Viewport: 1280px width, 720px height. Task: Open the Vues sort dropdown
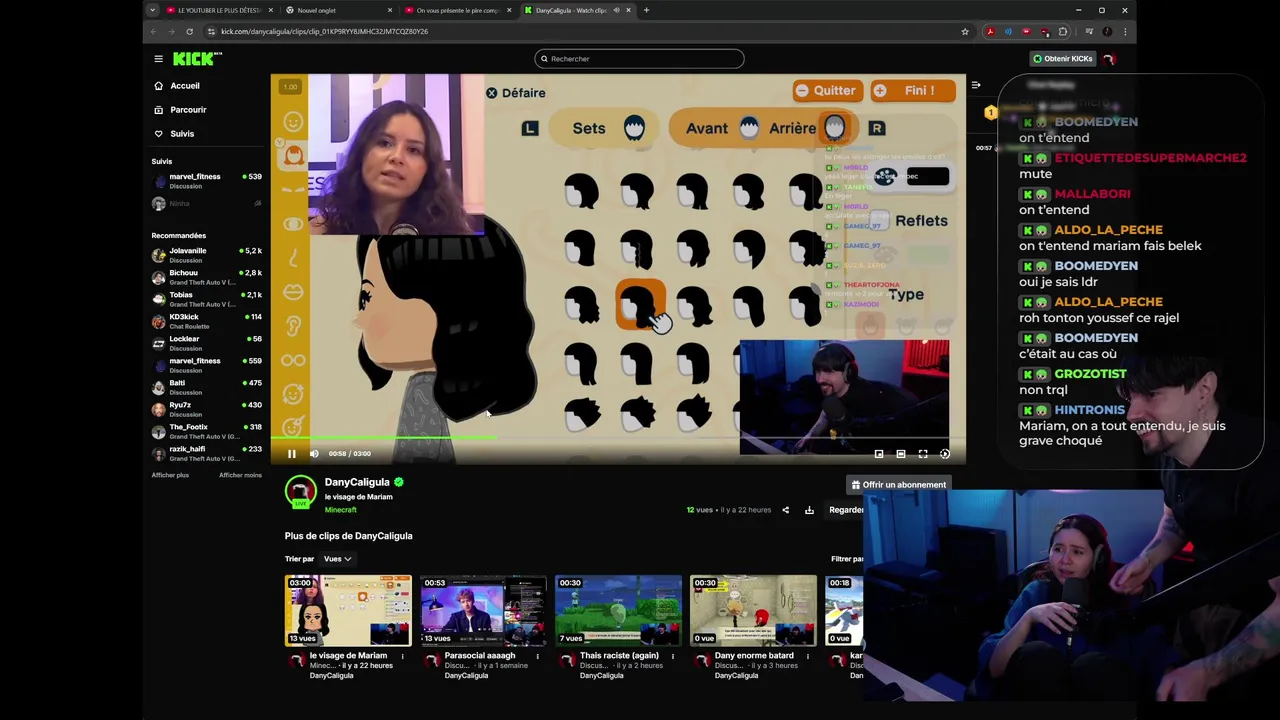[x=337, y=559]
